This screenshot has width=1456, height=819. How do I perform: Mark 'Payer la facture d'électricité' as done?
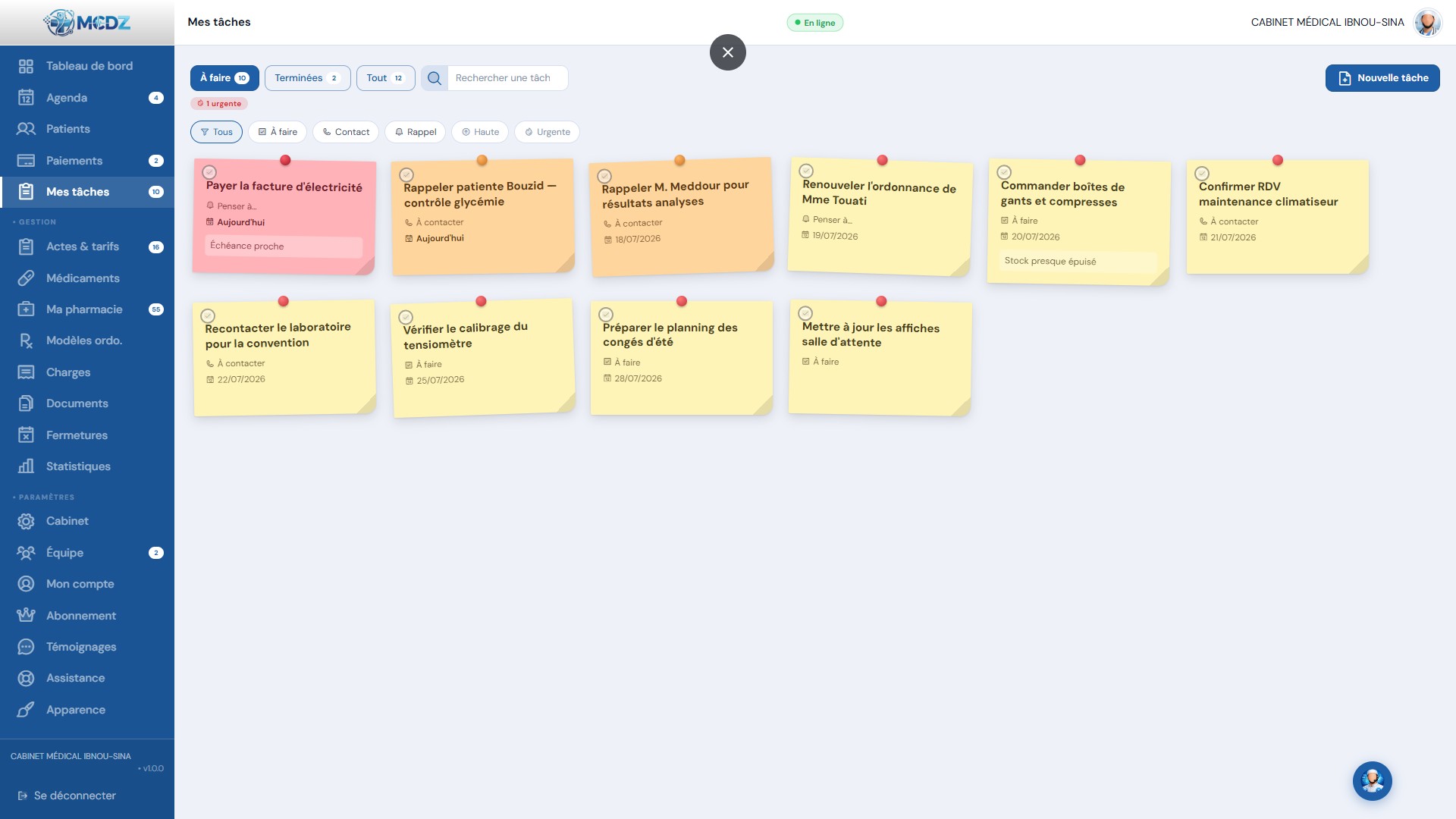pyautogui.click(x=210, y=172)
